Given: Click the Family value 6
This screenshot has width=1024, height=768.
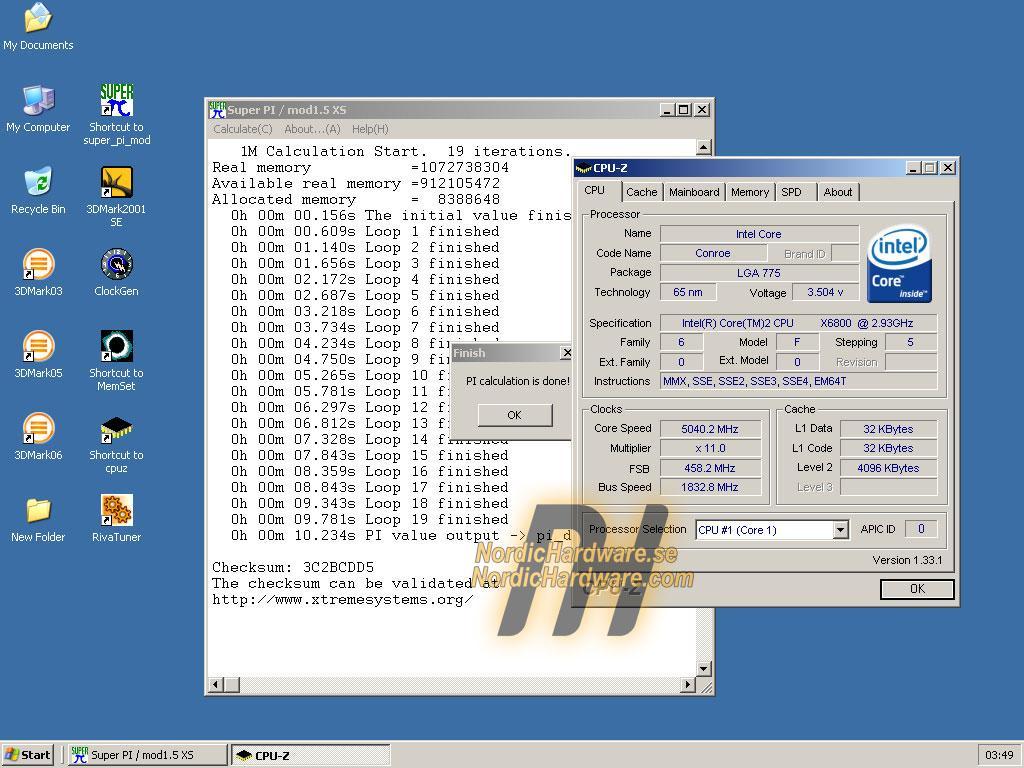Looking at the screenshot, I should click(681, 342).
